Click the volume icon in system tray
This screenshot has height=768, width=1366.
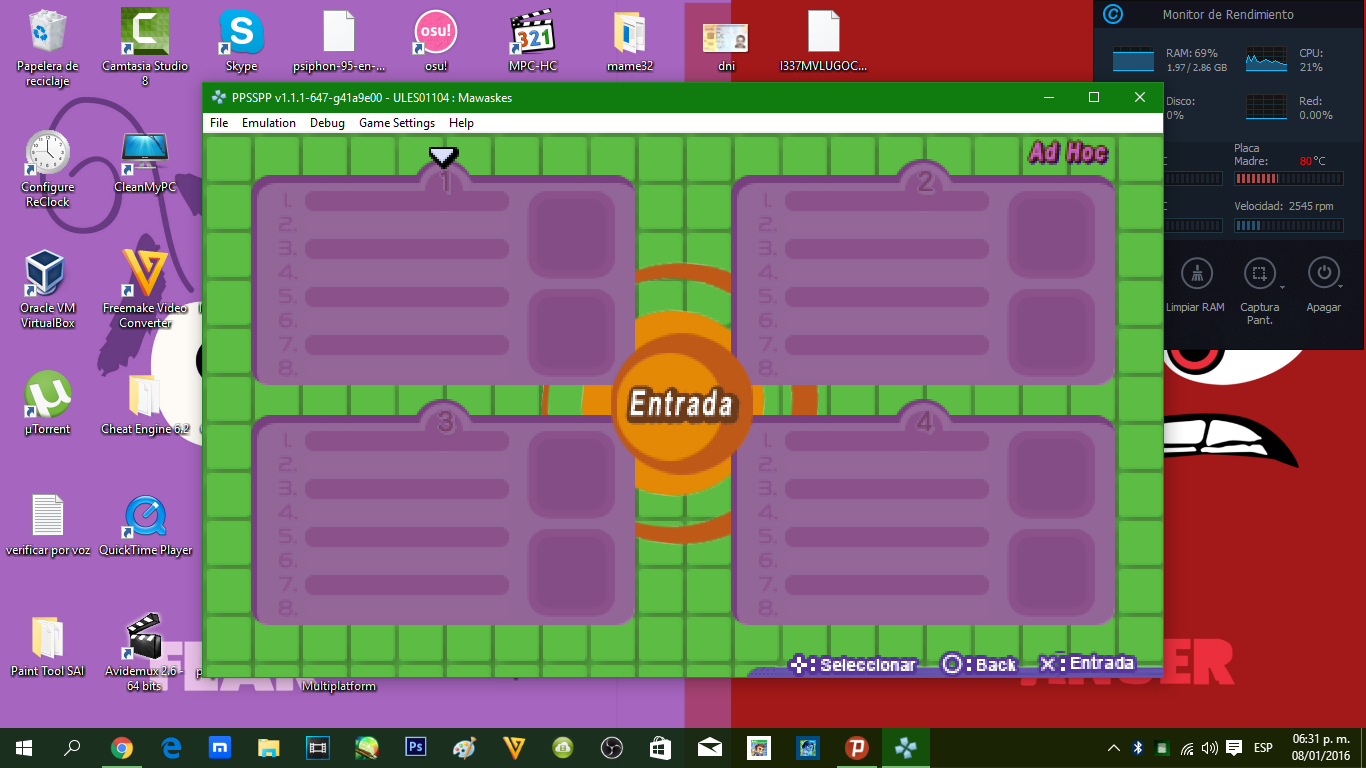[x=1210, y=748]
